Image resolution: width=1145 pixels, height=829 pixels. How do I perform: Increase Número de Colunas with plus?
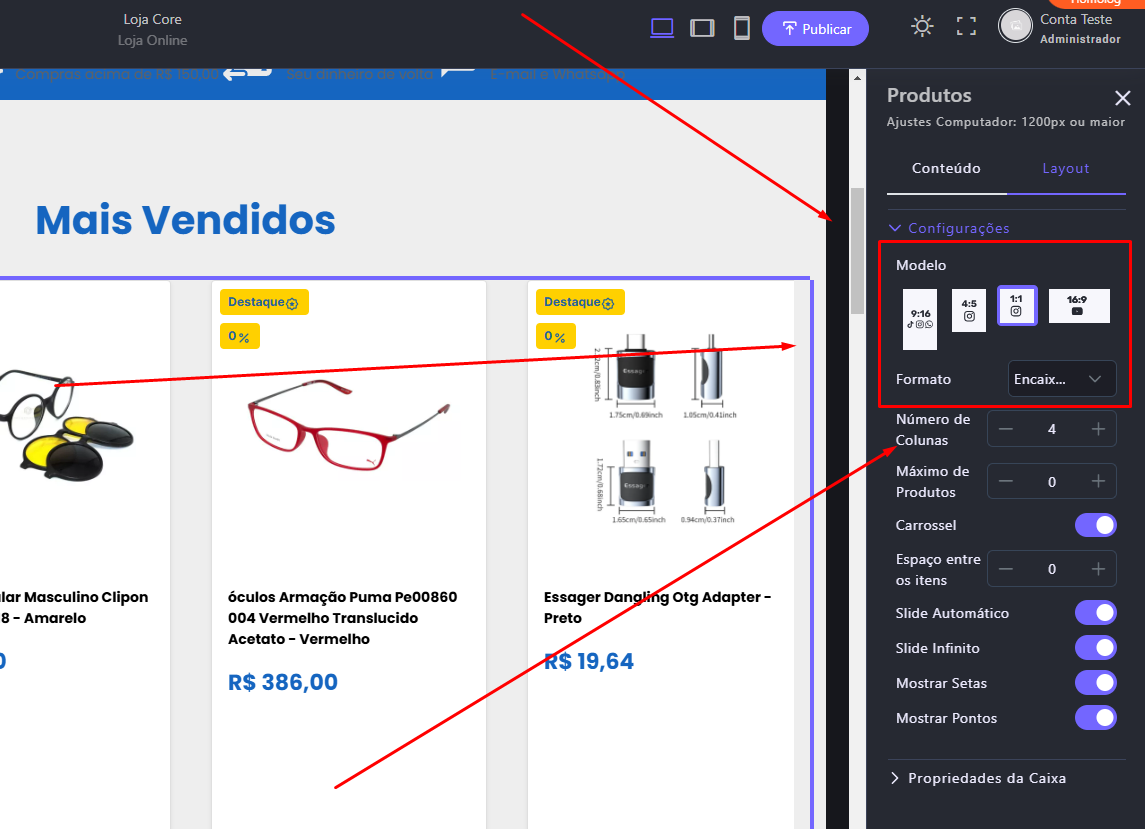pyautogui.click(x=1098, y=429)
